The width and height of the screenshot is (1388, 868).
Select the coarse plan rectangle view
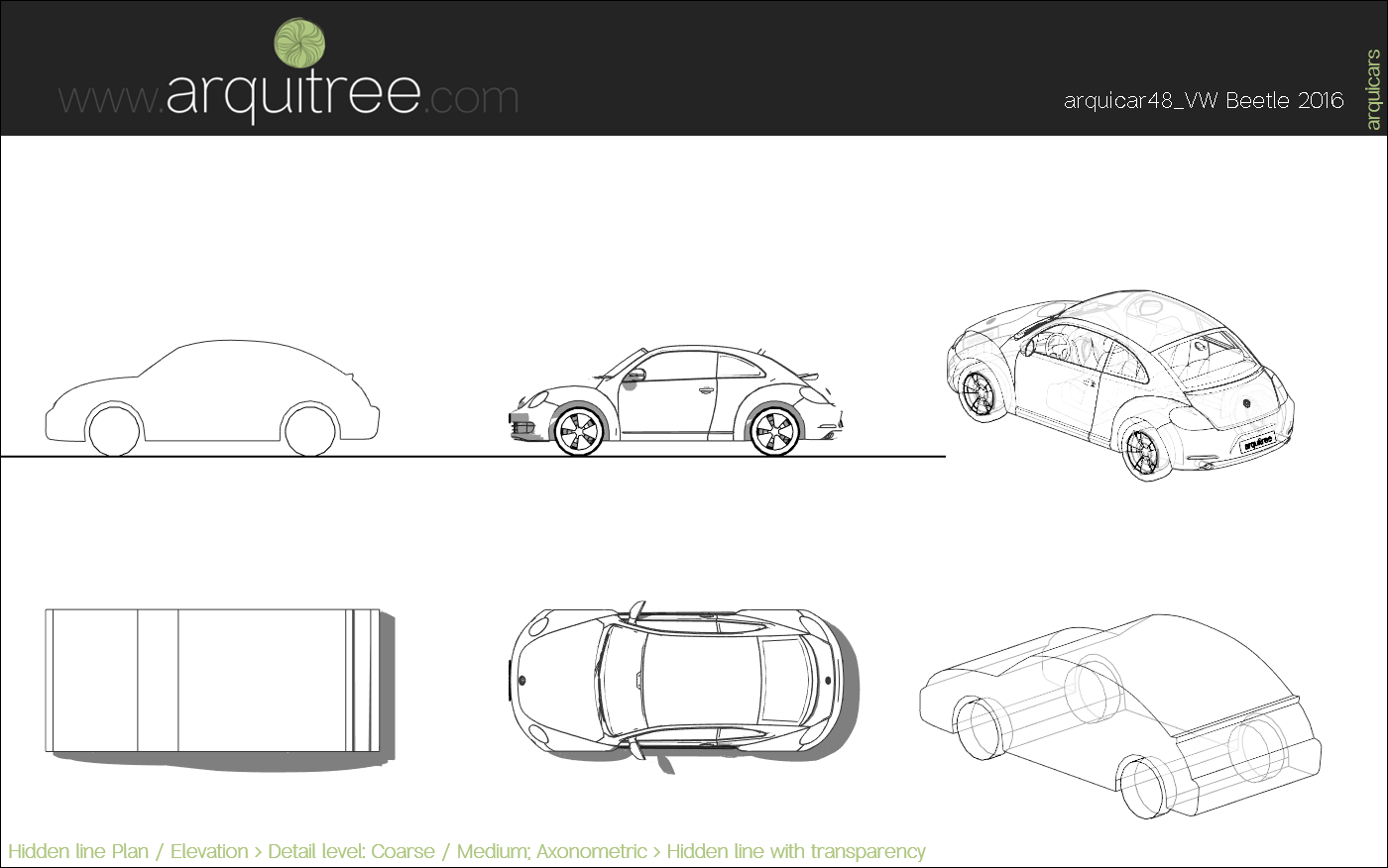pyautogui.click(x=212, y=681)
